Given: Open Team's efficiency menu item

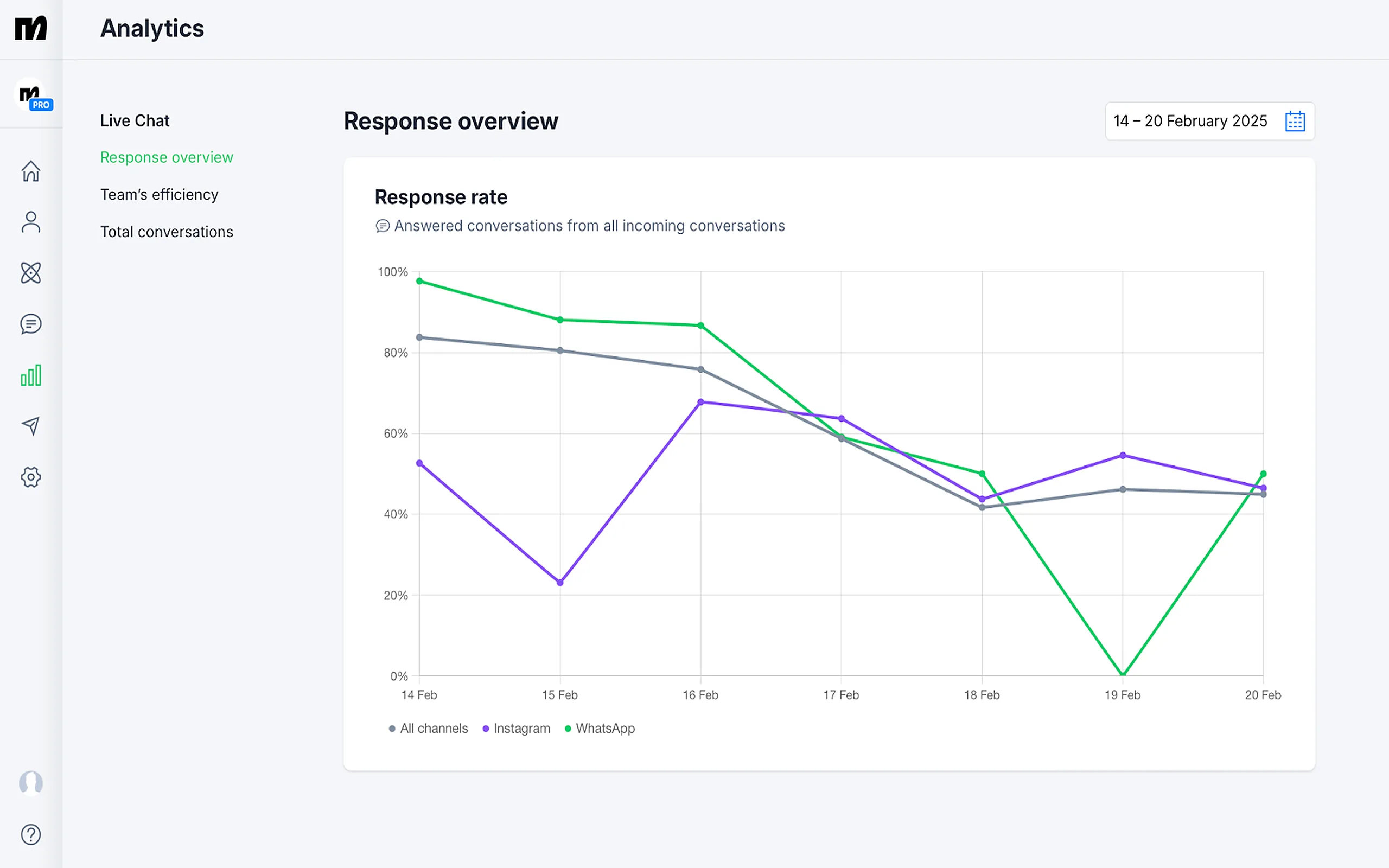Looking at the screenshot, I should 159,195.
